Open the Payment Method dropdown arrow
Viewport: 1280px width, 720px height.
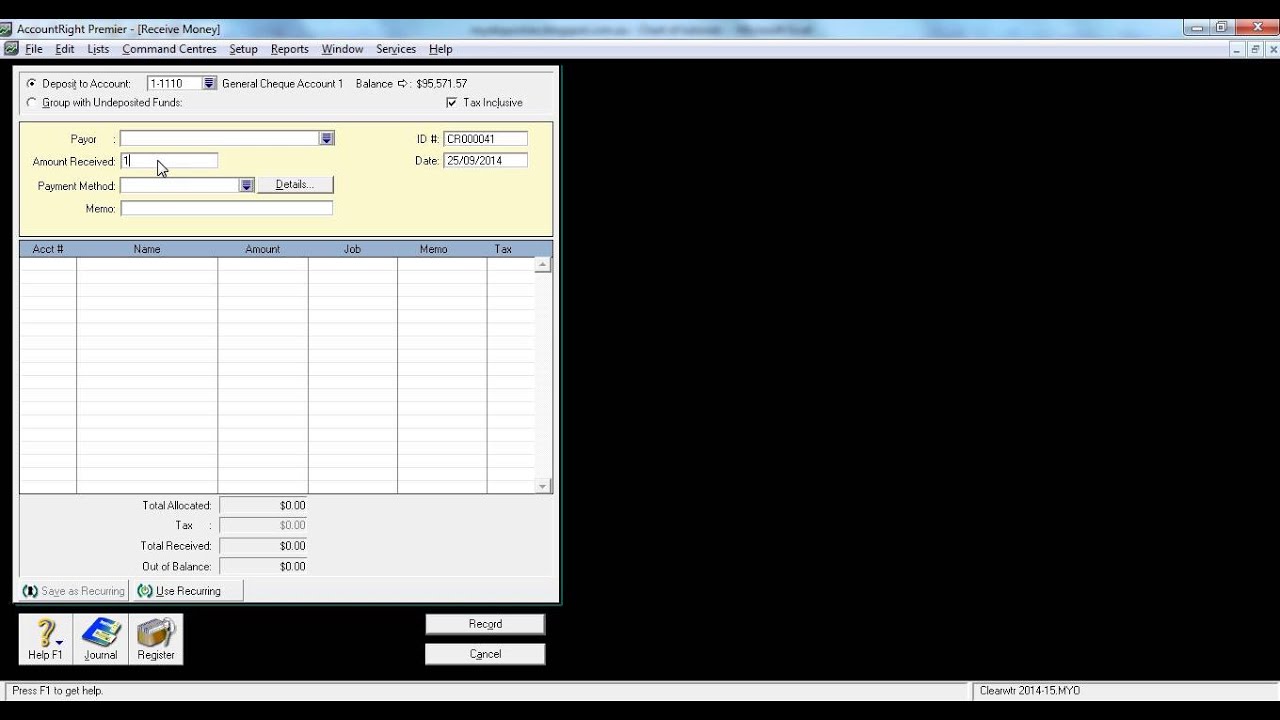click(246, 185)
